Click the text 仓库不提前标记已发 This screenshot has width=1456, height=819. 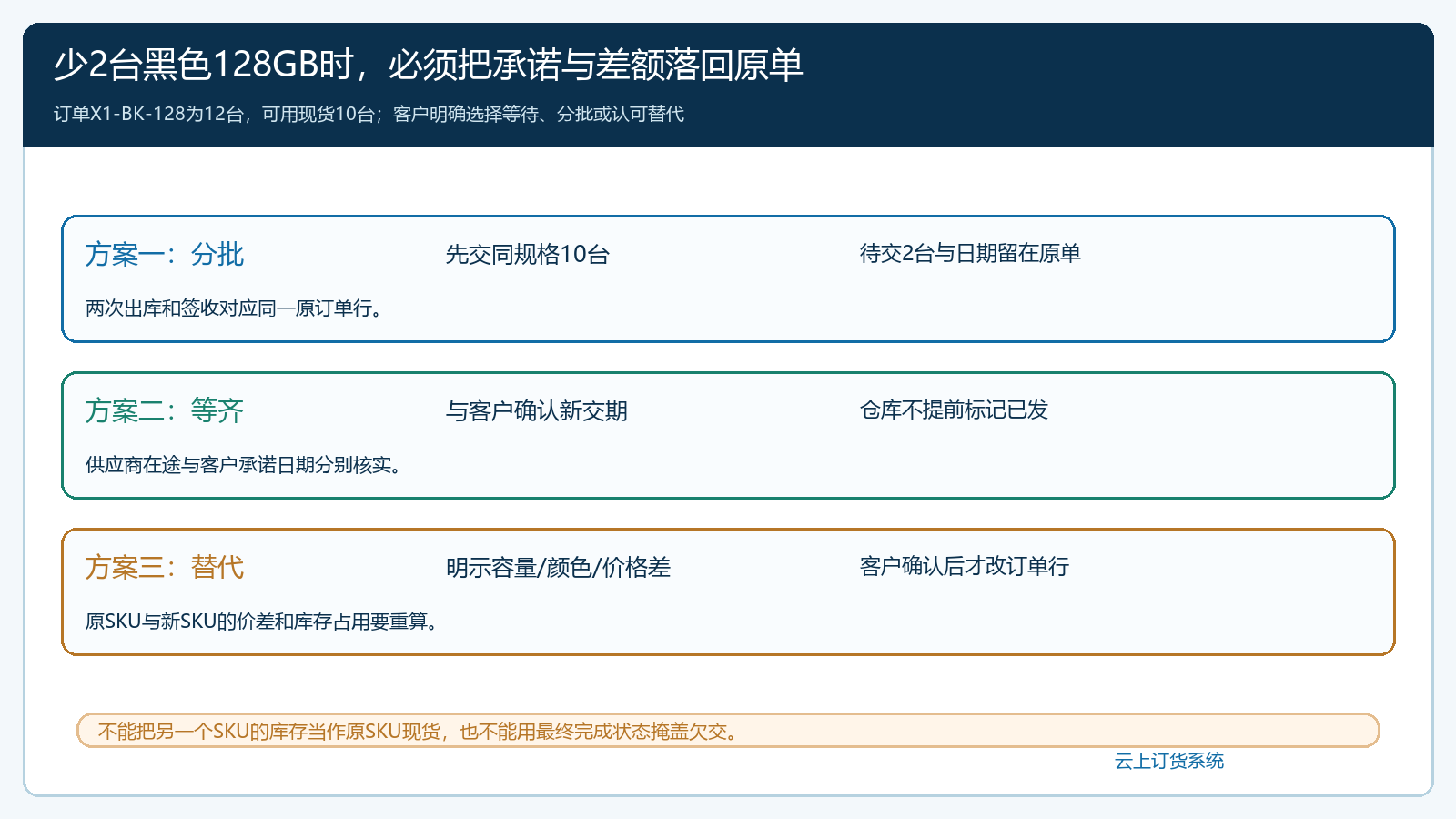pyautogui.click(x=954, y=409)
